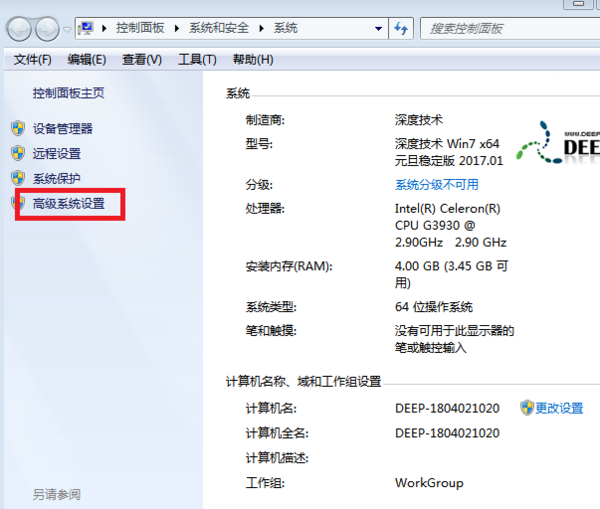Select the full computer name value under 计算机全名
The image size is (600, 509).
tap(447, 433)
